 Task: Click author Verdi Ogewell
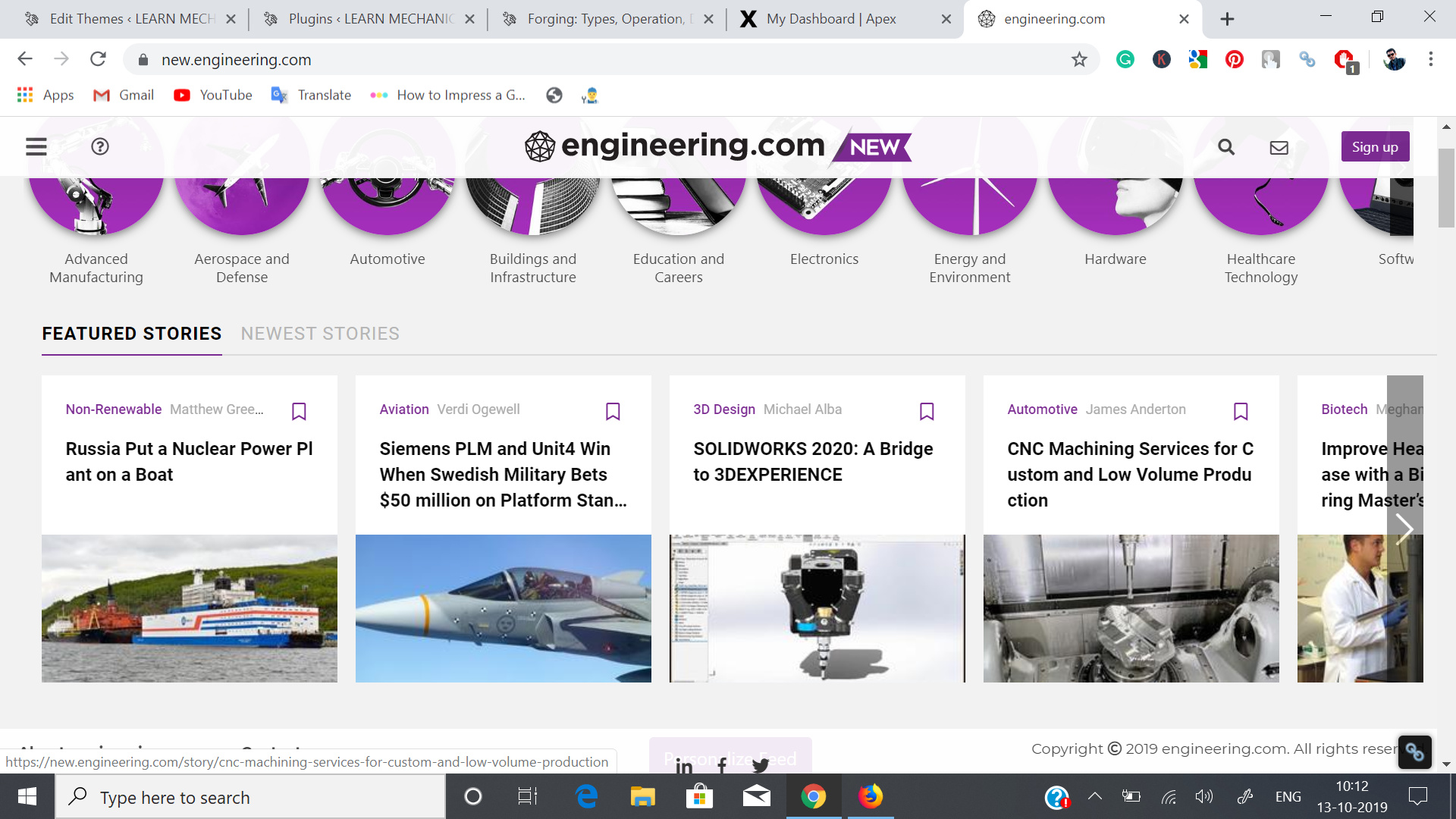479,409
